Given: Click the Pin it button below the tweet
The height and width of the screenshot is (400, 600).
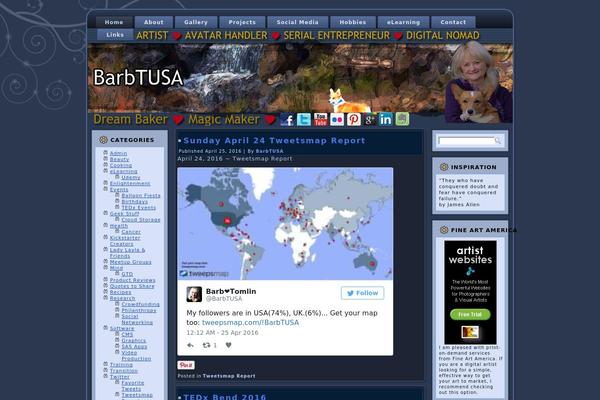Looking at the screenshot, I should click(186, 365).
